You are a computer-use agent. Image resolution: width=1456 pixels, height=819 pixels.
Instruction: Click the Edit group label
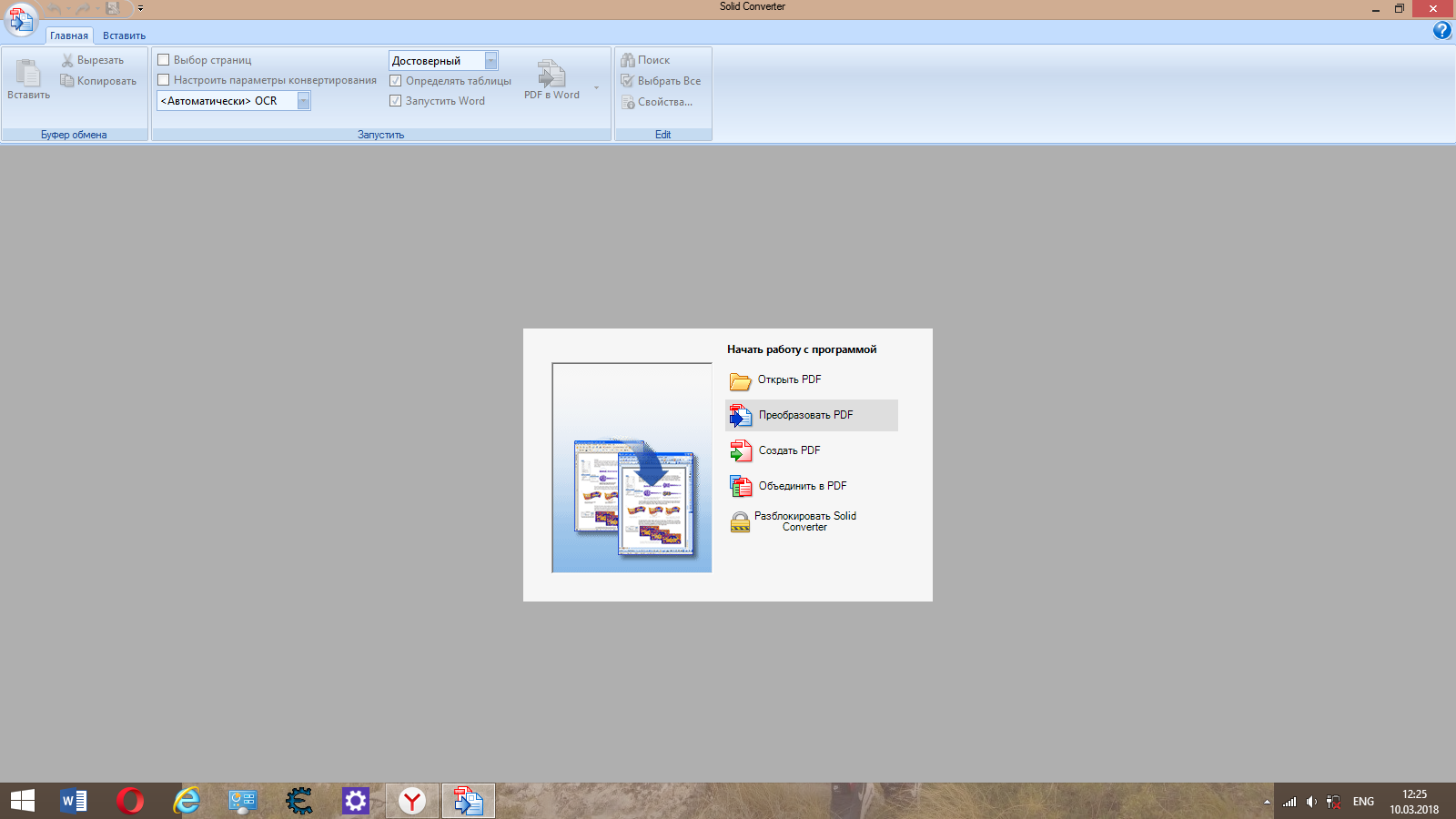(x=663, y=135)
